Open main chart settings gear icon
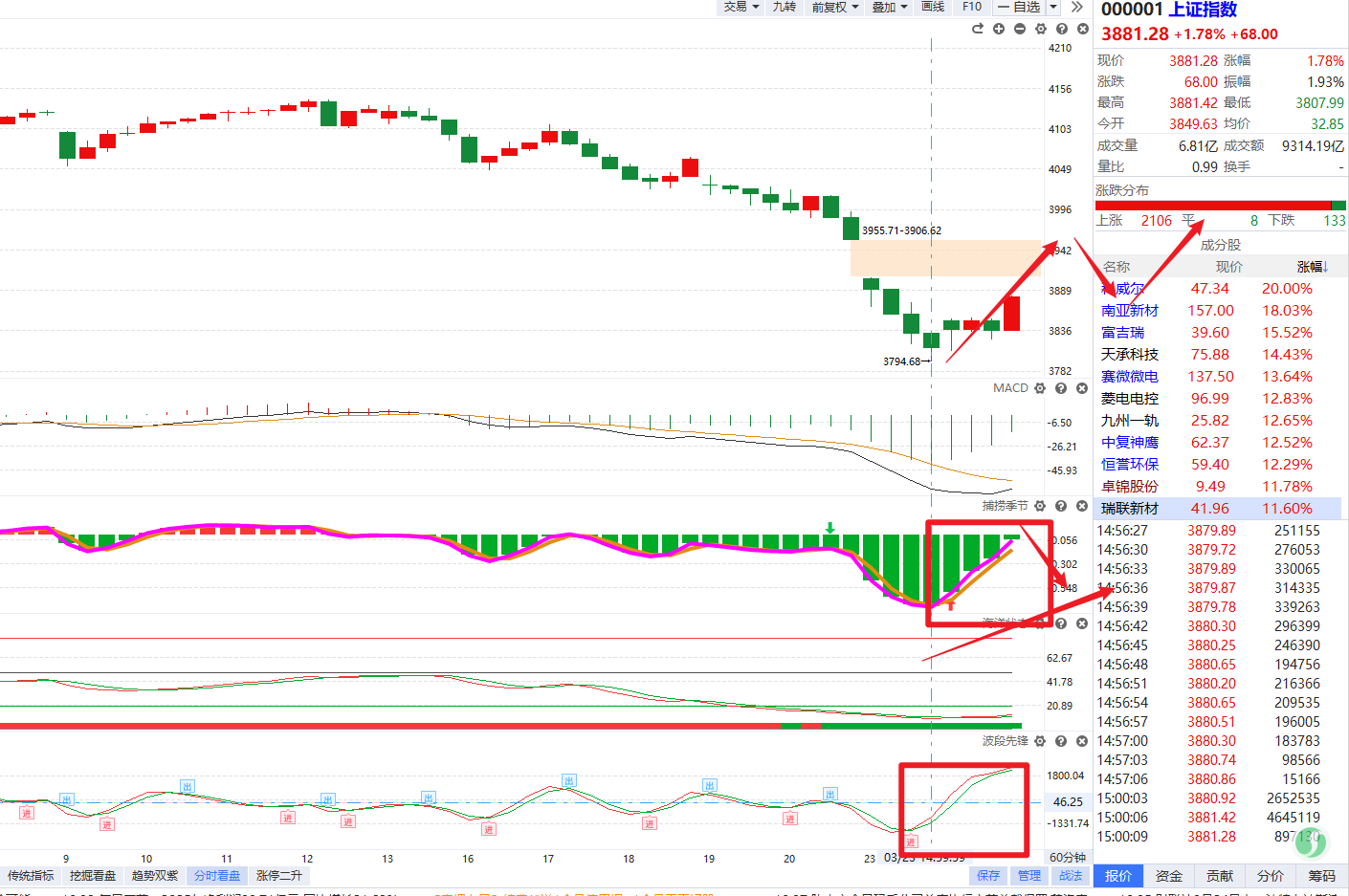 (x=1041, y=29)
